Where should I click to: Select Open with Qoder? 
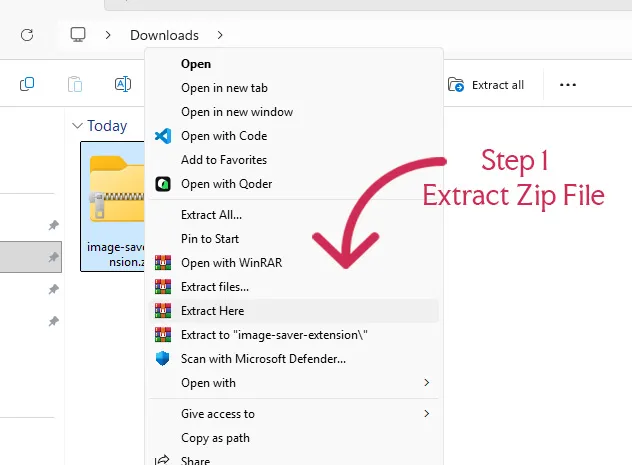(294, 184)
